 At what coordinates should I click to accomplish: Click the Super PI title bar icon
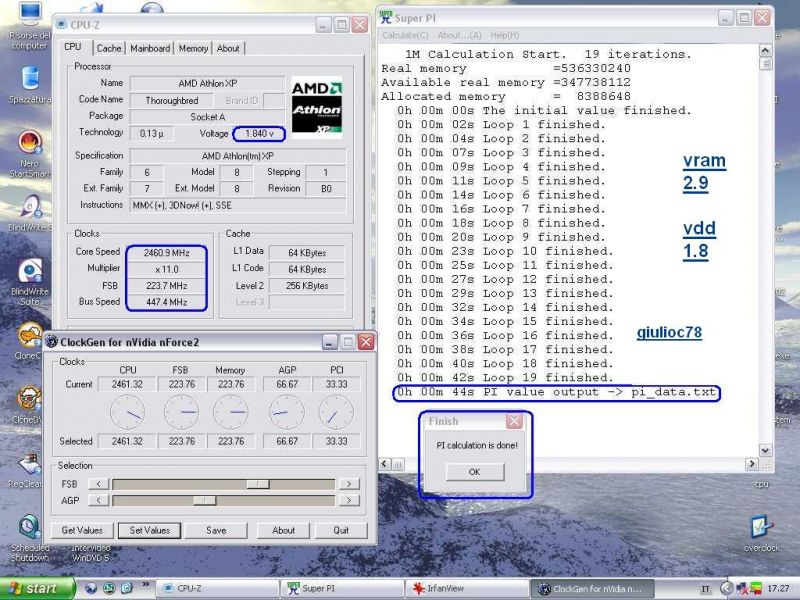pos(386,17)
